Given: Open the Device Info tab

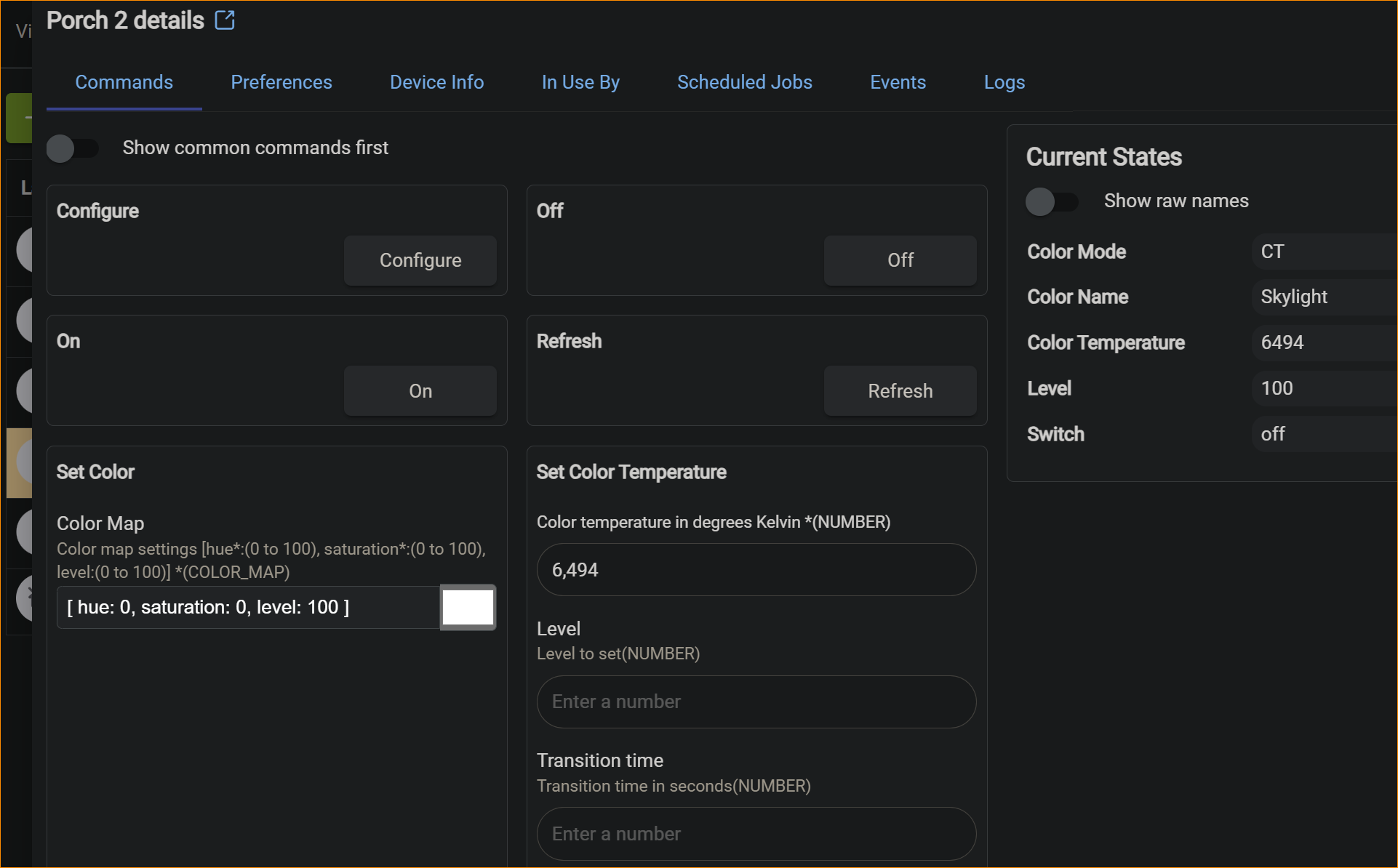Looking at the screenshot, I should [x=436, y=82].
